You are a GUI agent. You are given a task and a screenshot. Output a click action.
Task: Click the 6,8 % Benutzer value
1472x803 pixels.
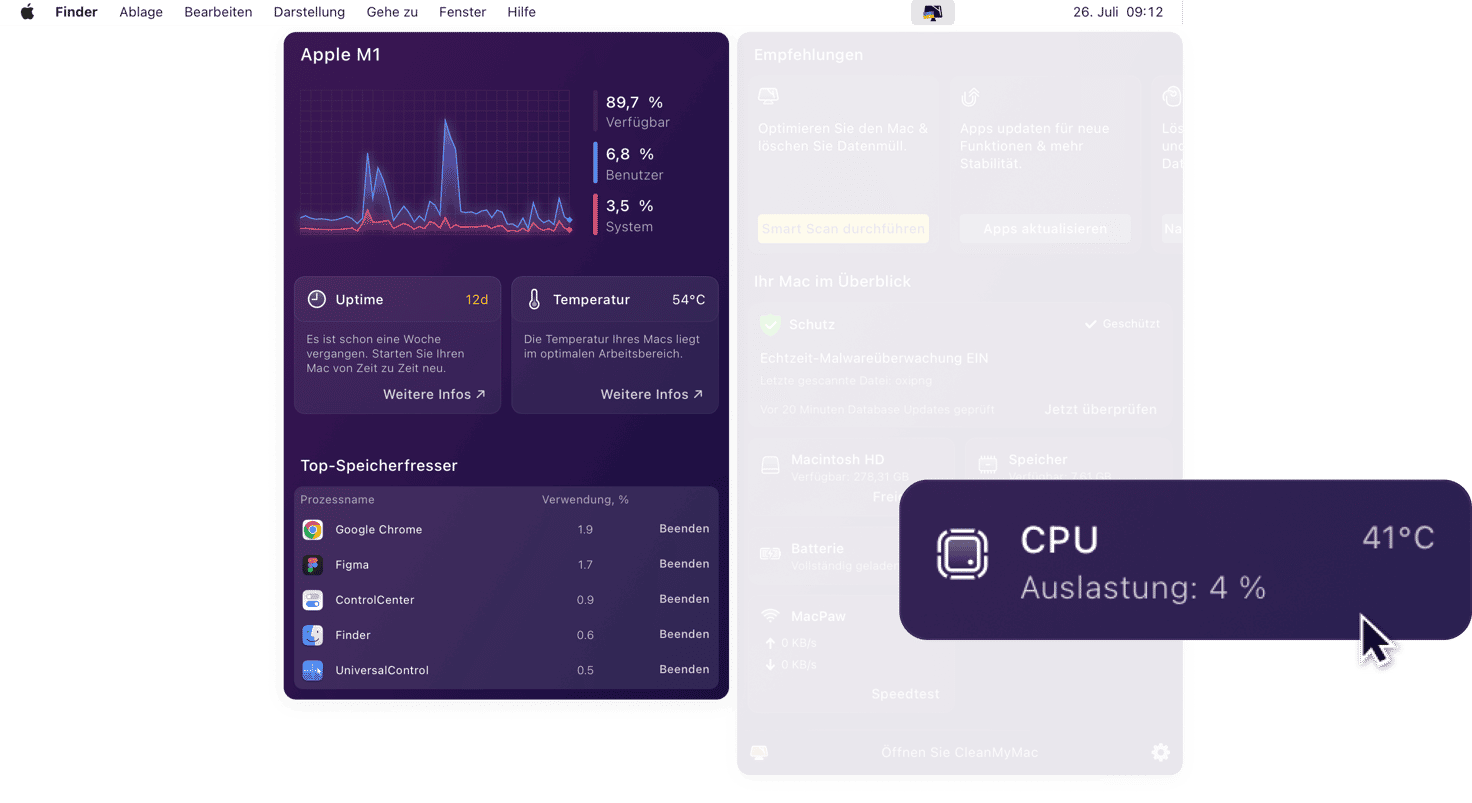pyautogui.click(x=634, y=163)
